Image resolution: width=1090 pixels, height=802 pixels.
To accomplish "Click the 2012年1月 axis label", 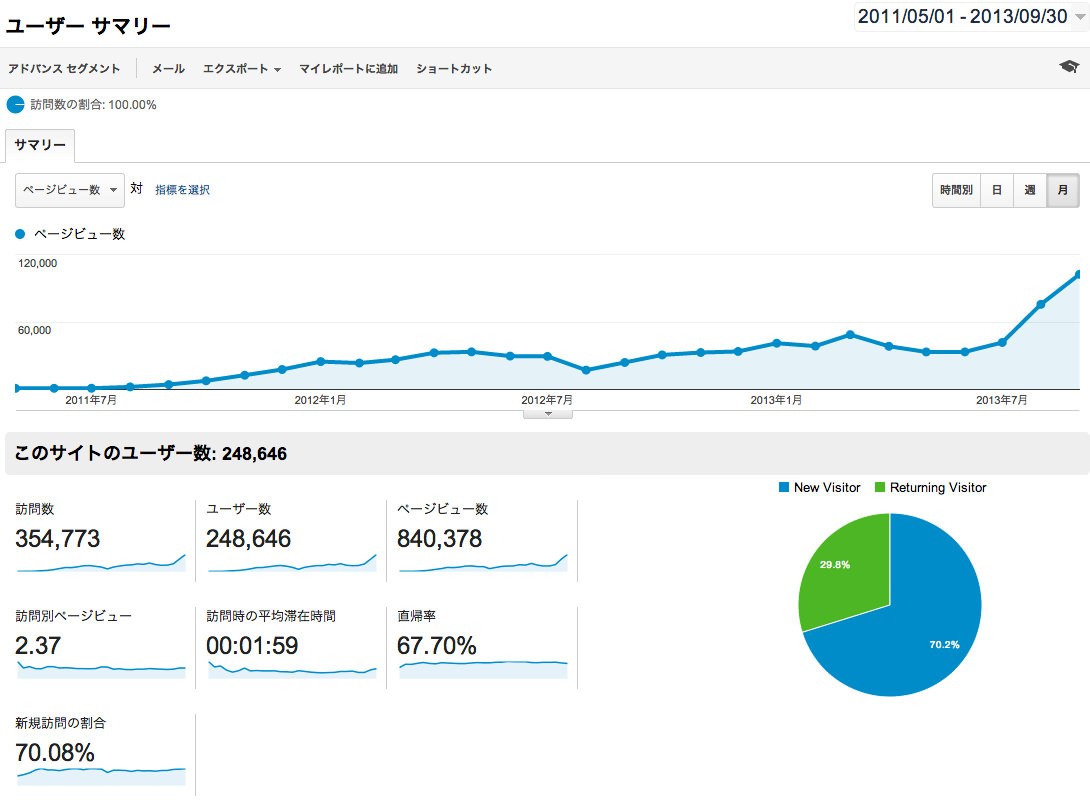I will (x=320, y=400).
